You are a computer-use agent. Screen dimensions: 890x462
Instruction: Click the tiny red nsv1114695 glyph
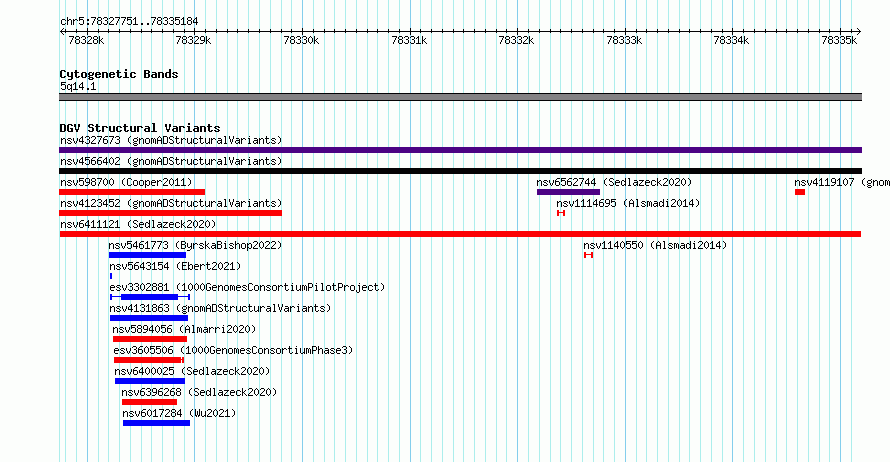pos(561,213)
